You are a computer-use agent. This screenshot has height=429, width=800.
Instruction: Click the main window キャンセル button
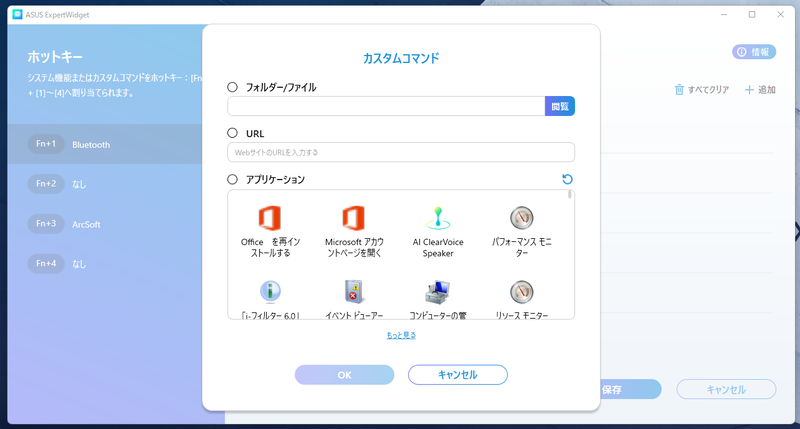726,390
